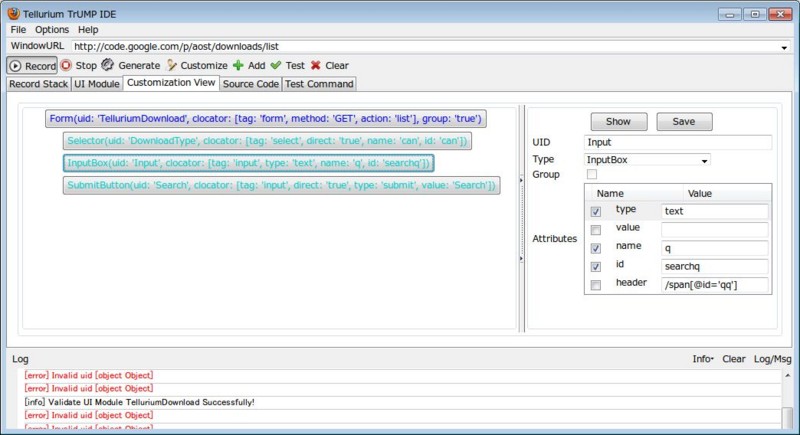Screen dimensions: 800x435
Task: Click the header value /span[@id='qq'] field
Action: (x=715, y=285)
